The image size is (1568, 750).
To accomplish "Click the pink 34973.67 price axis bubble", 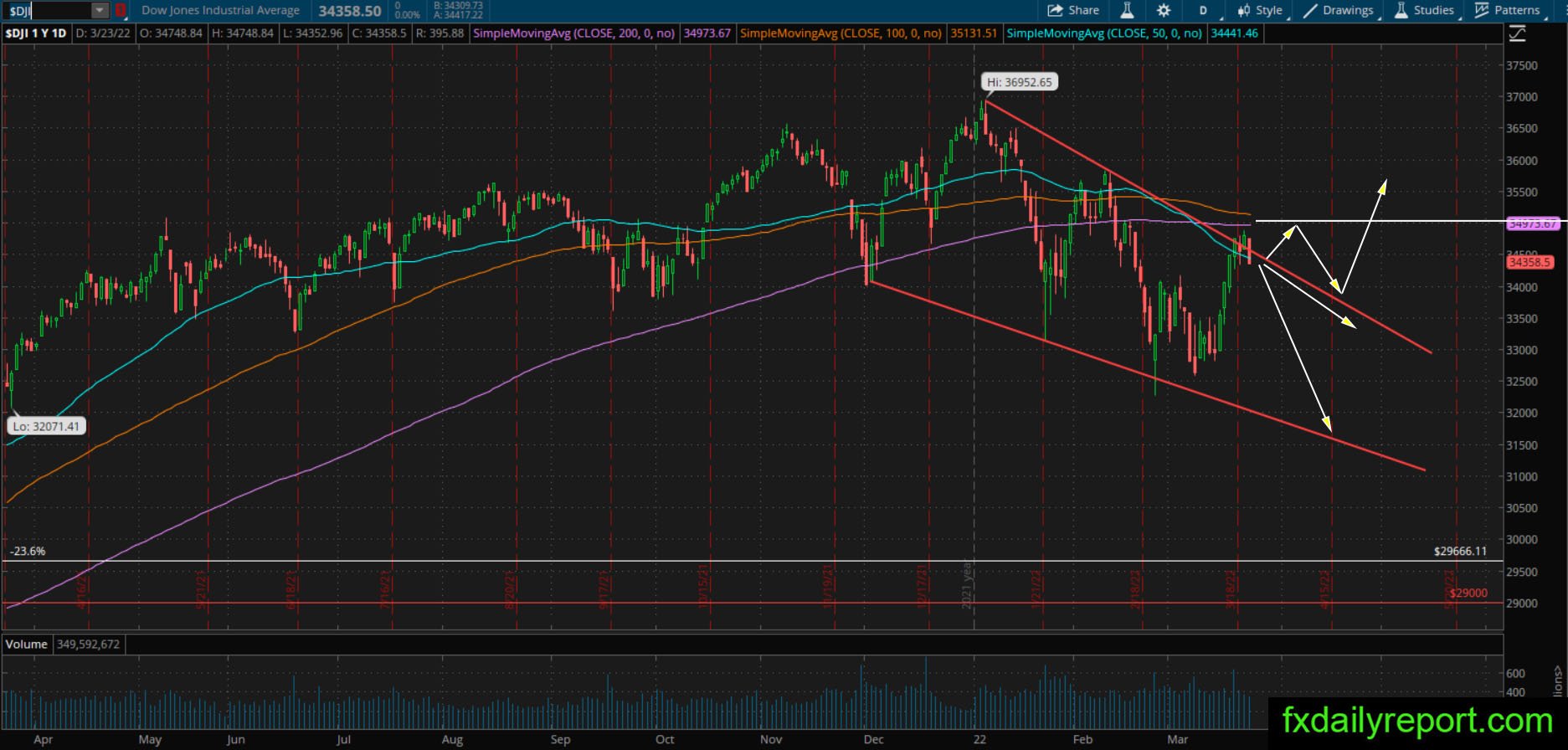I will 1532,223.
